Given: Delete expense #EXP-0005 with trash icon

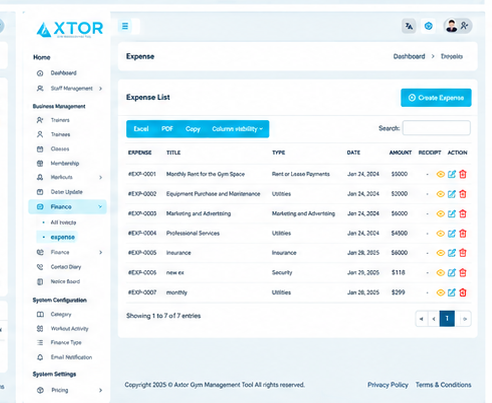Looking at the screenshot, I should pyautogui.click(x=463, y=253).
